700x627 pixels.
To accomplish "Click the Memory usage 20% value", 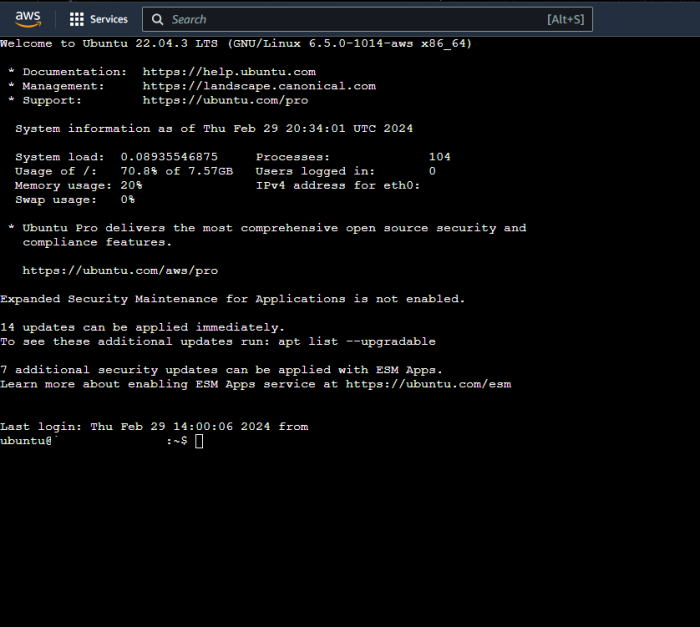I will (131, 185).
